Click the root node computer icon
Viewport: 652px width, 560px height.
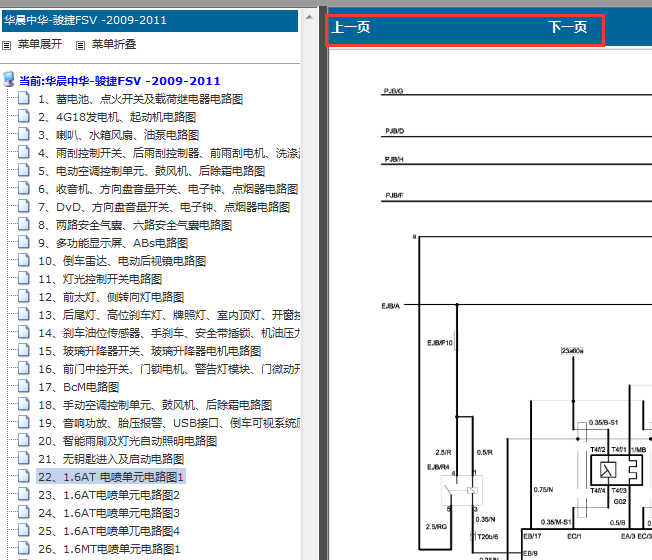[x=9, y=79]
